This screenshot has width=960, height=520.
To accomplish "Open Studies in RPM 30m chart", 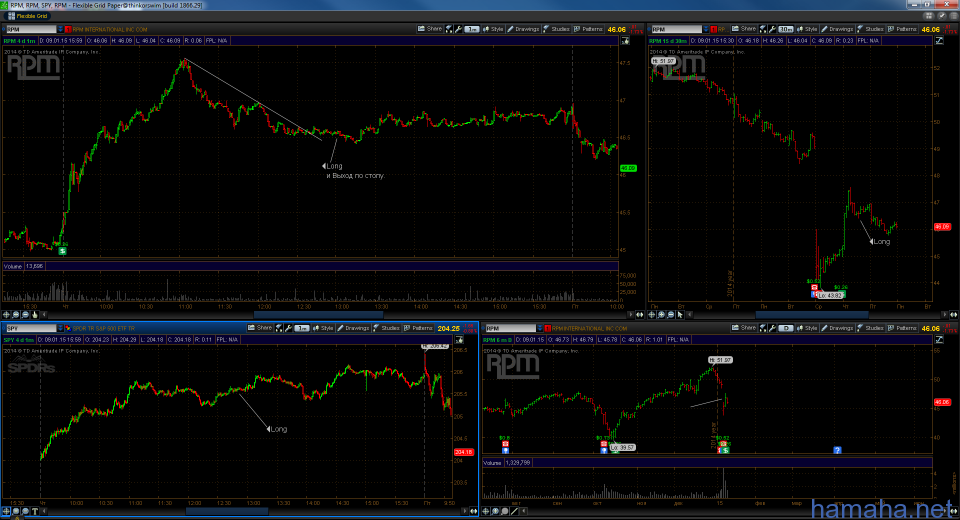I will pos(870,29).
